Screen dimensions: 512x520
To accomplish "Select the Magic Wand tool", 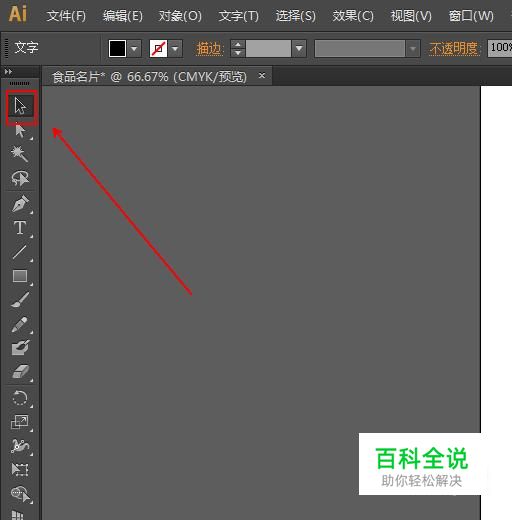I will (20, 154).
